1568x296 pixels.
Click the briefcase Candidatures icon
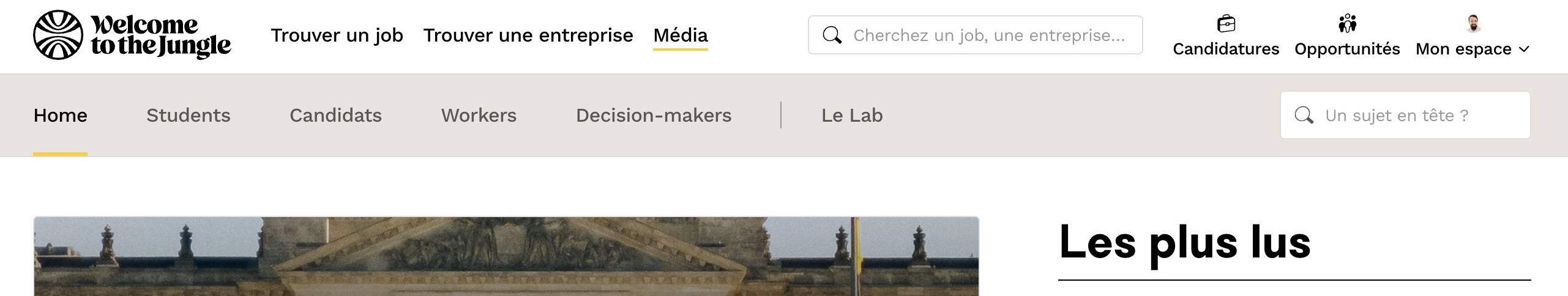[1226, 24]
